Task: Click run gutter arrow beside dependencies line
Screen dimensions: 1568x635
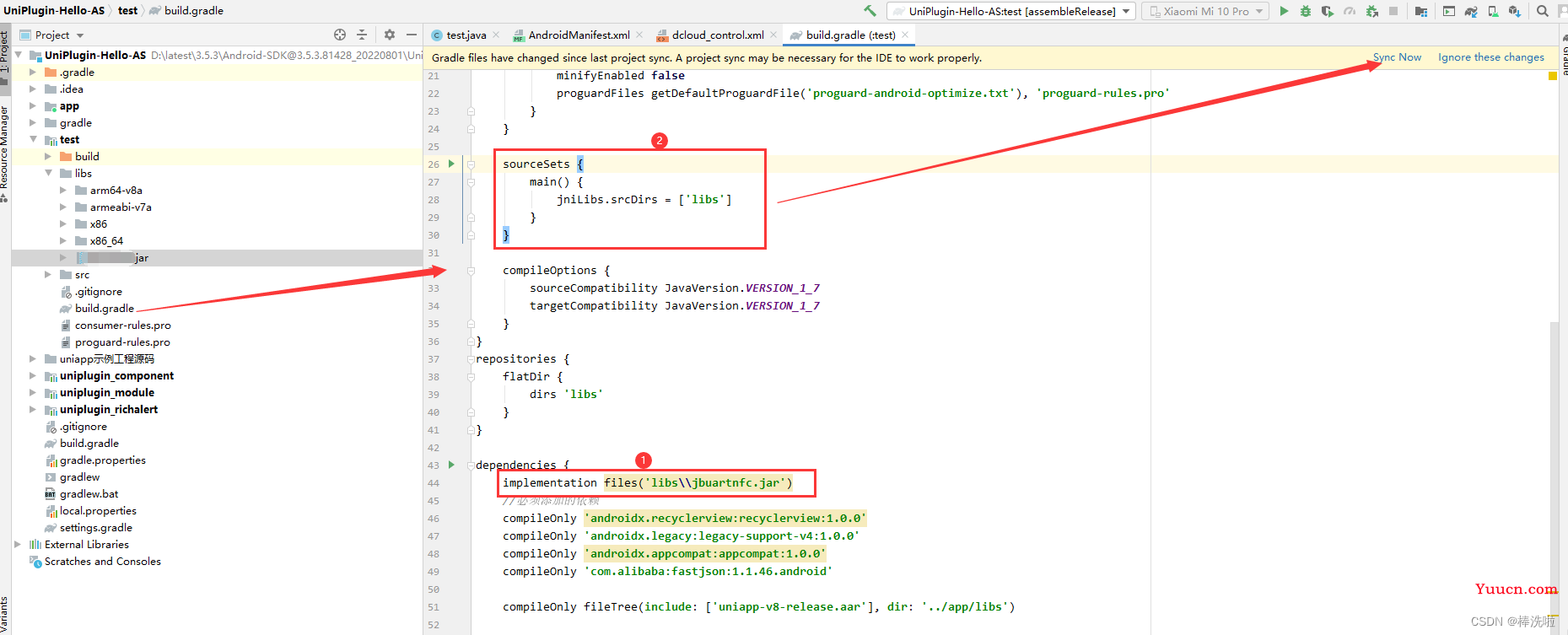Action: click(x=451, y=465)
